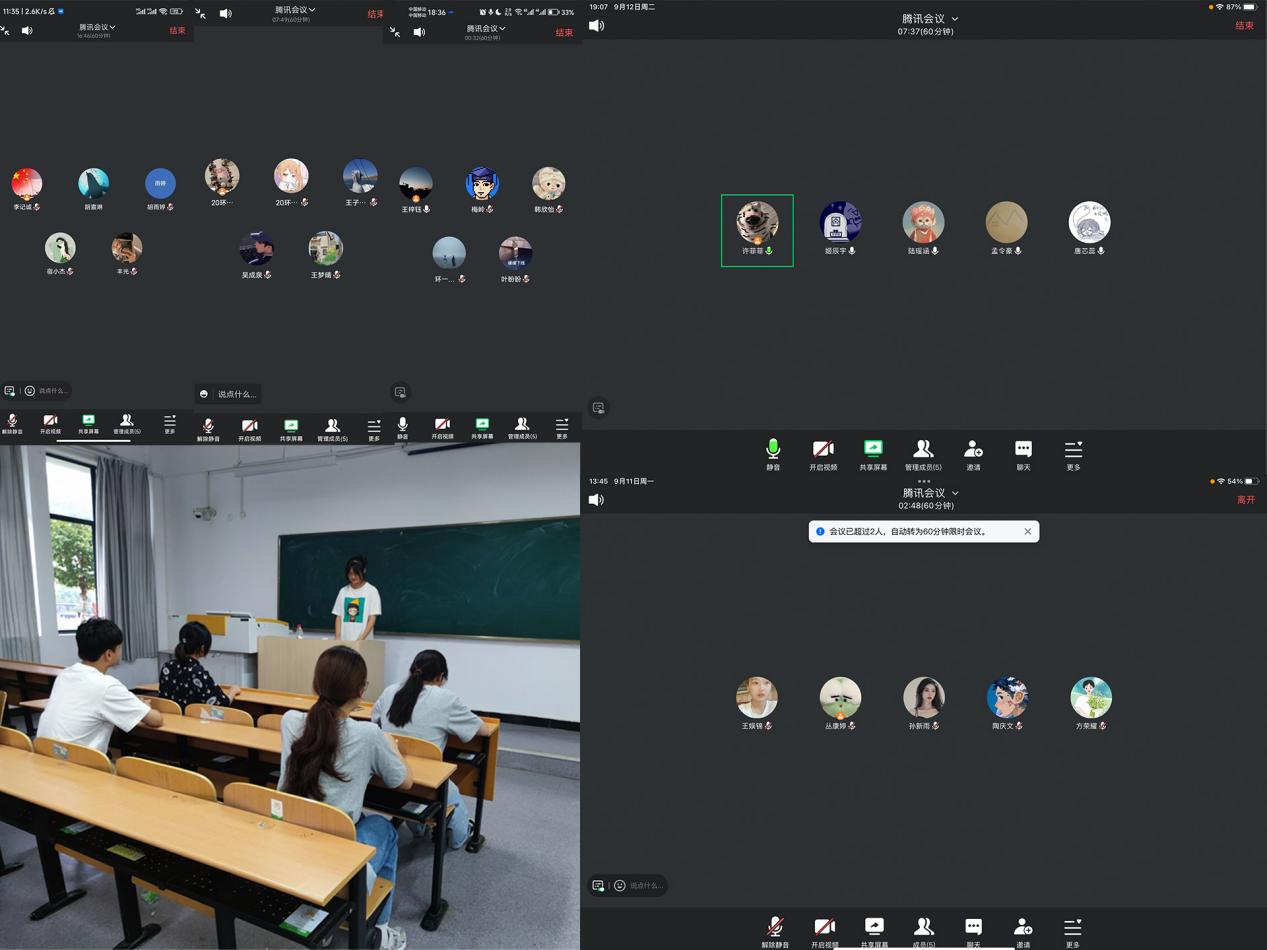This screenshot has width=1267, height=950.
Task: Click the caption icon above the 07:37 meeting toolbar
Action: 599,408
